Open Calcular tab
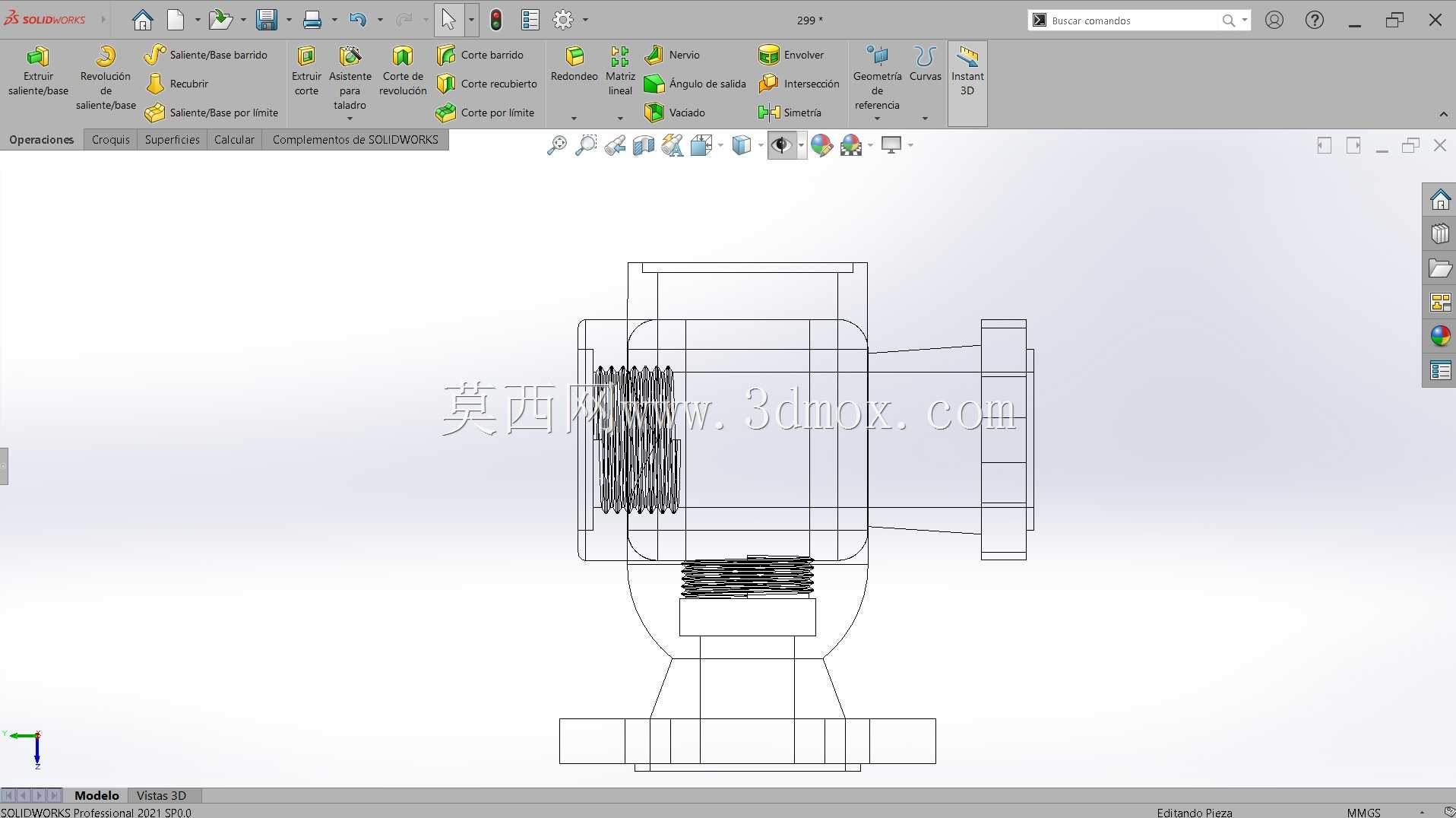 tap(234, 140)
